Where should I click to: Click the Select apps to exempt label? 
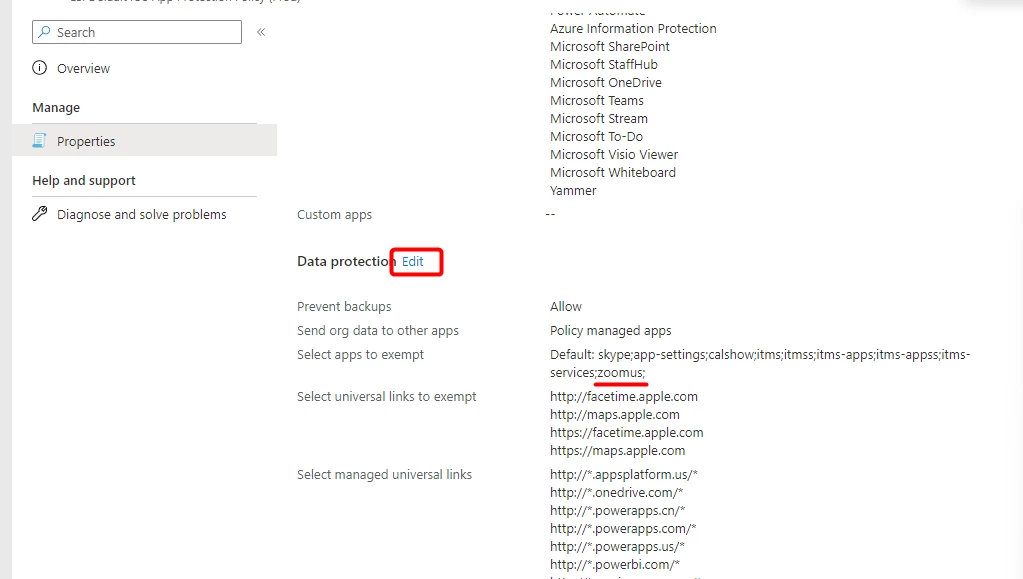pyautogui.click(x=360, y=354)
